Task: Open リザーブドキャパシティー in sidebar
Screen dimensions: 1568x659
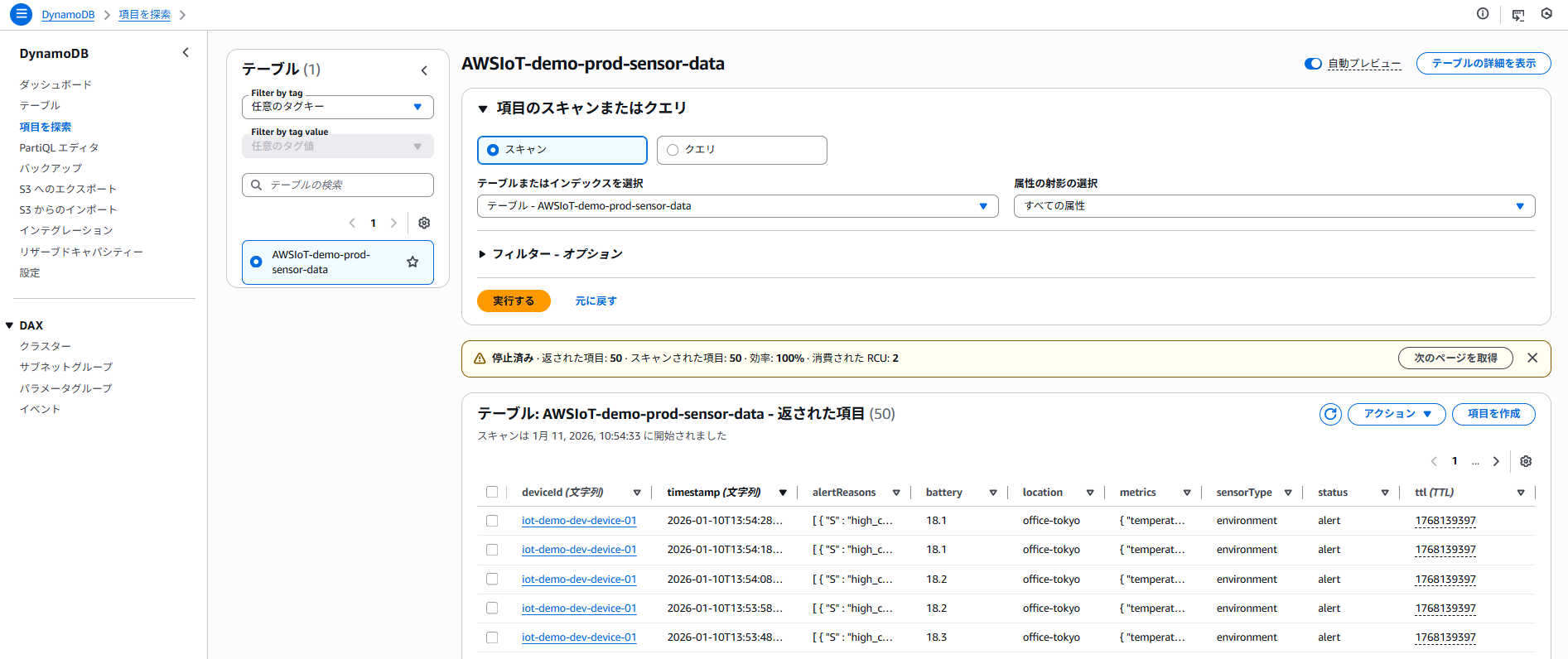Action: click(x=81, y=252)
